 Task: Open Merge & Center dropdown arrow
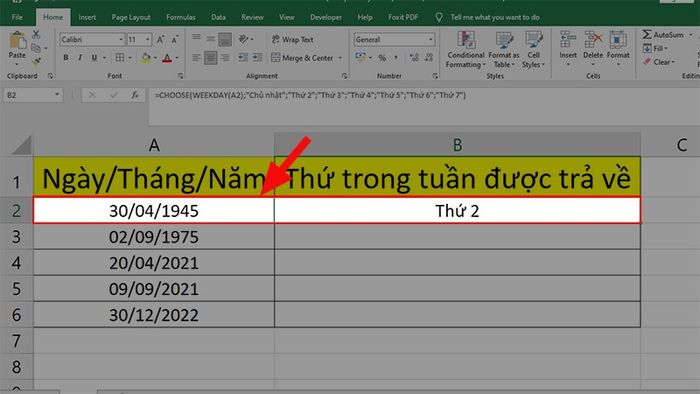(340, 58)
